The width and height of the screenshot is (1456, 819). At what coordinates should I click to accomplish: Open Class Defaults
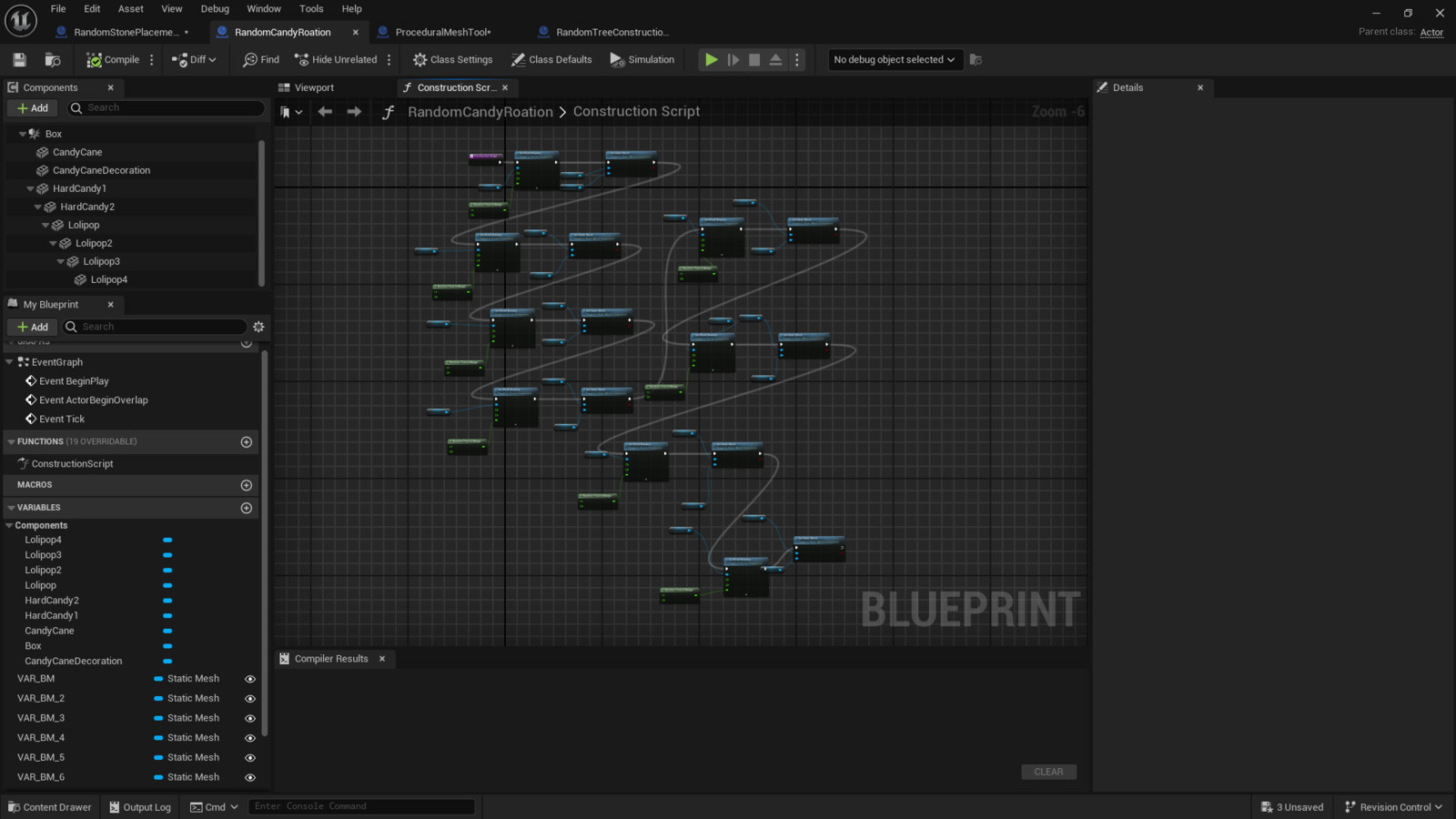pos(551,60)
